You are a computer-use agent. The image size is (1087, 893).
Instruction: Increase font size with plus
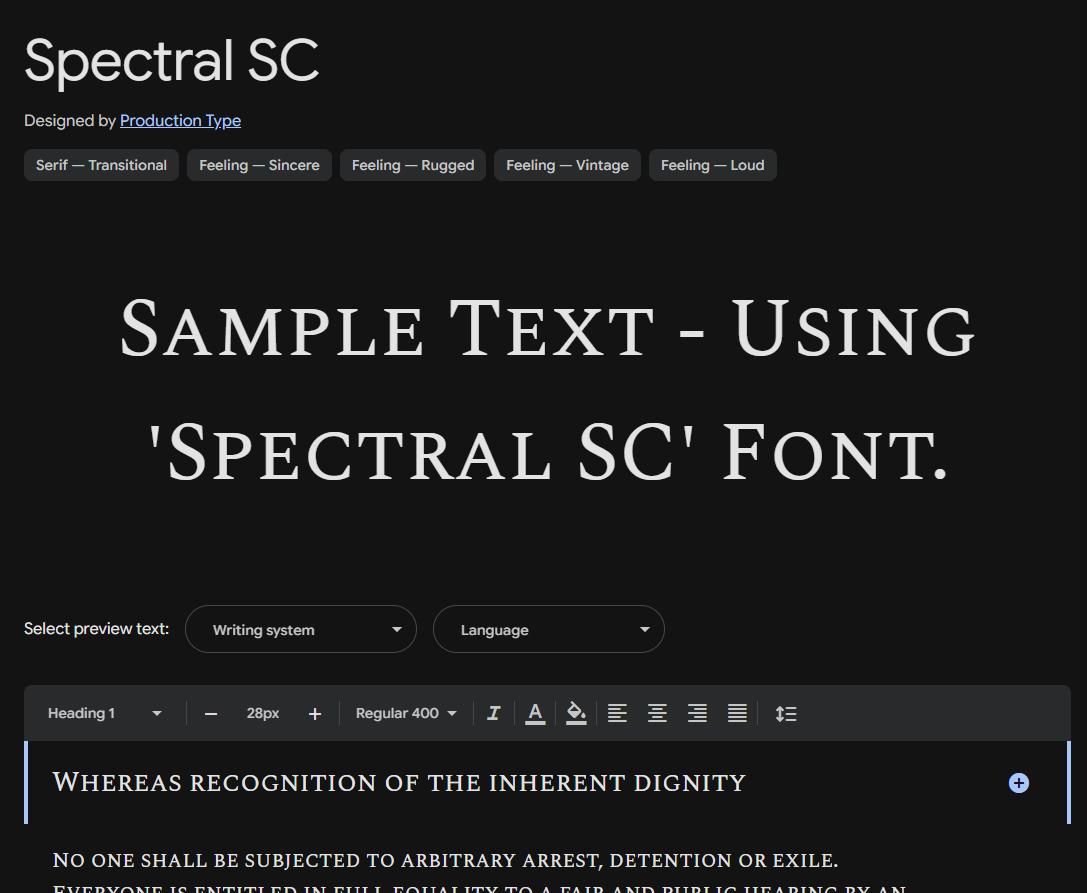pos(315,713)
